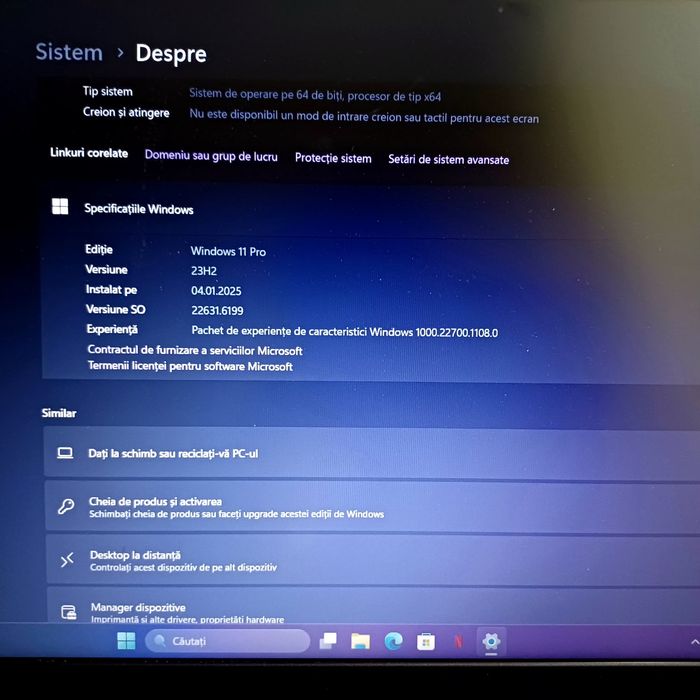
Task: Select the OS build 22631.6199
Action: pyautogui.click(x=217, y=310)
